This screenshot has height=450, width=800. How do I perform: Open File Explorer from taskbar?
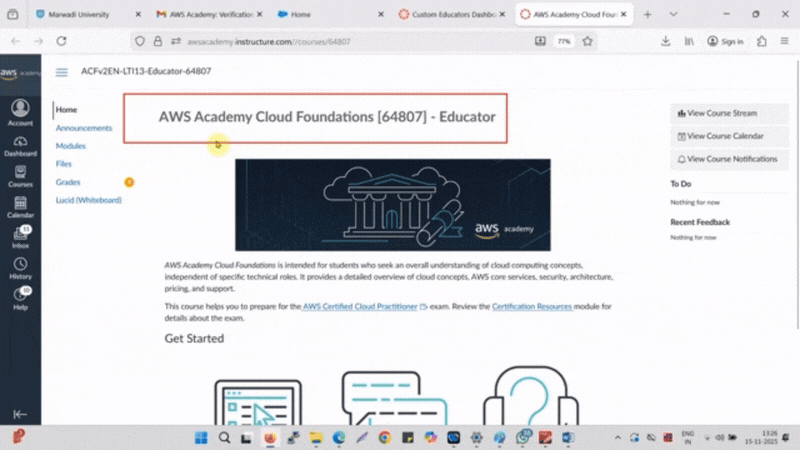tap(316, 438)
